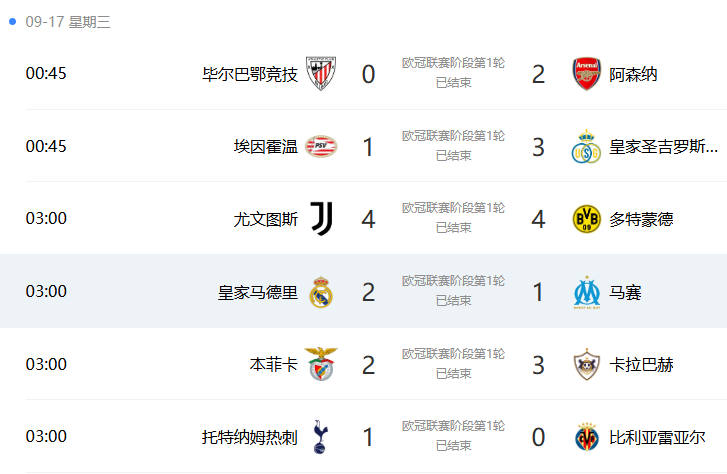
Task: Open the 多特蒙德 team page link
Action: pyautogui.click(x=641, y=219)
